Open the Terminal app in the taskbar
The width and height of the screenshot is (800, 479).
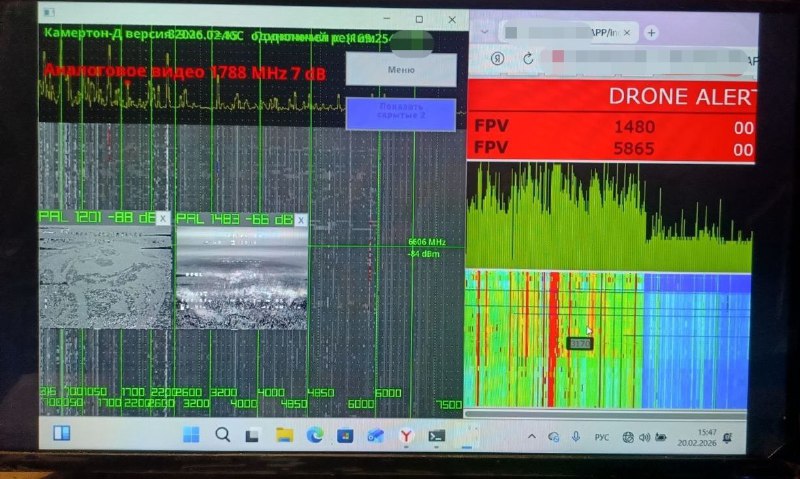point(436,436)
